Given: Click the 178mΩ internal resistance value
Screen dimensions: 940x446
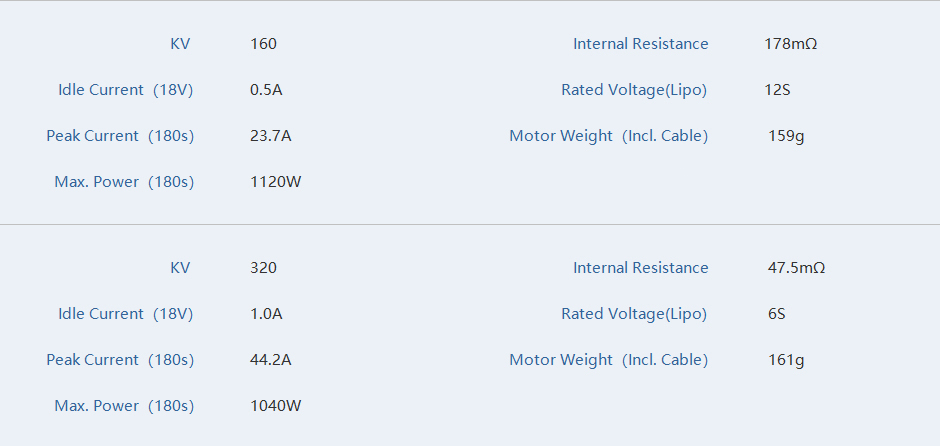Looking at the screenshot, I should pos(790,44).
